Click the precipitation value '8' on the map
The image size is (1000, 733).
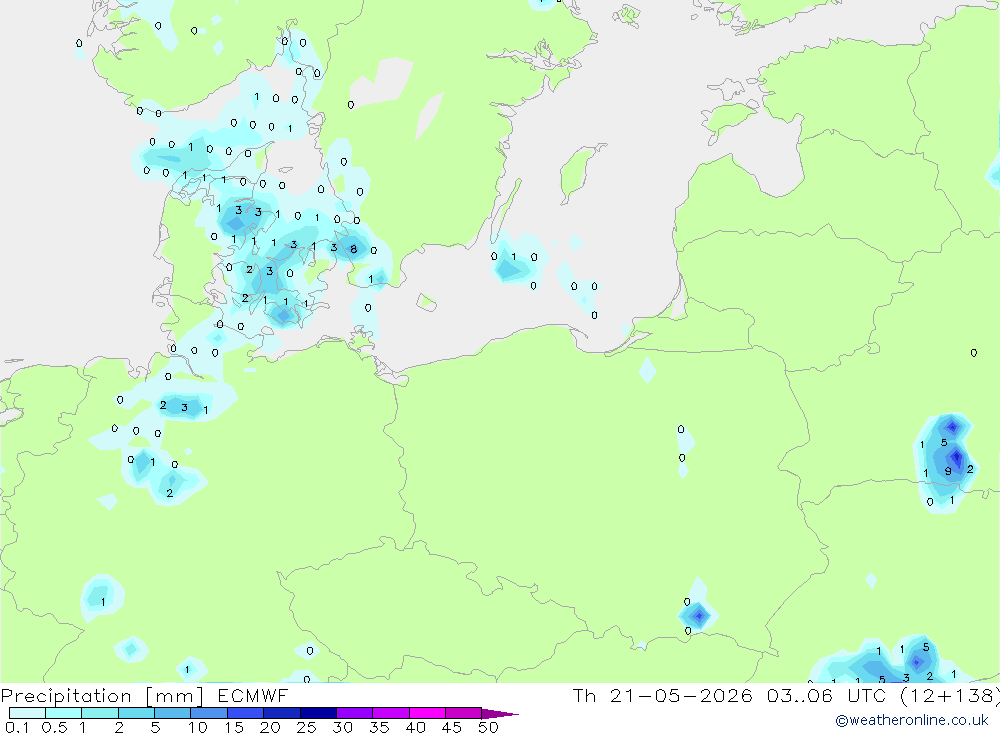[x=353, y=249]
